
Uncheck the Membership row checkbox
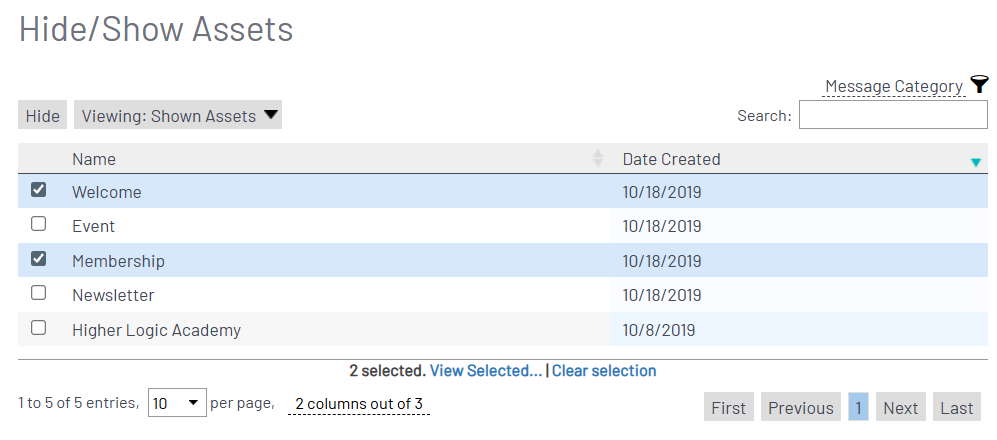pos(39,259)
